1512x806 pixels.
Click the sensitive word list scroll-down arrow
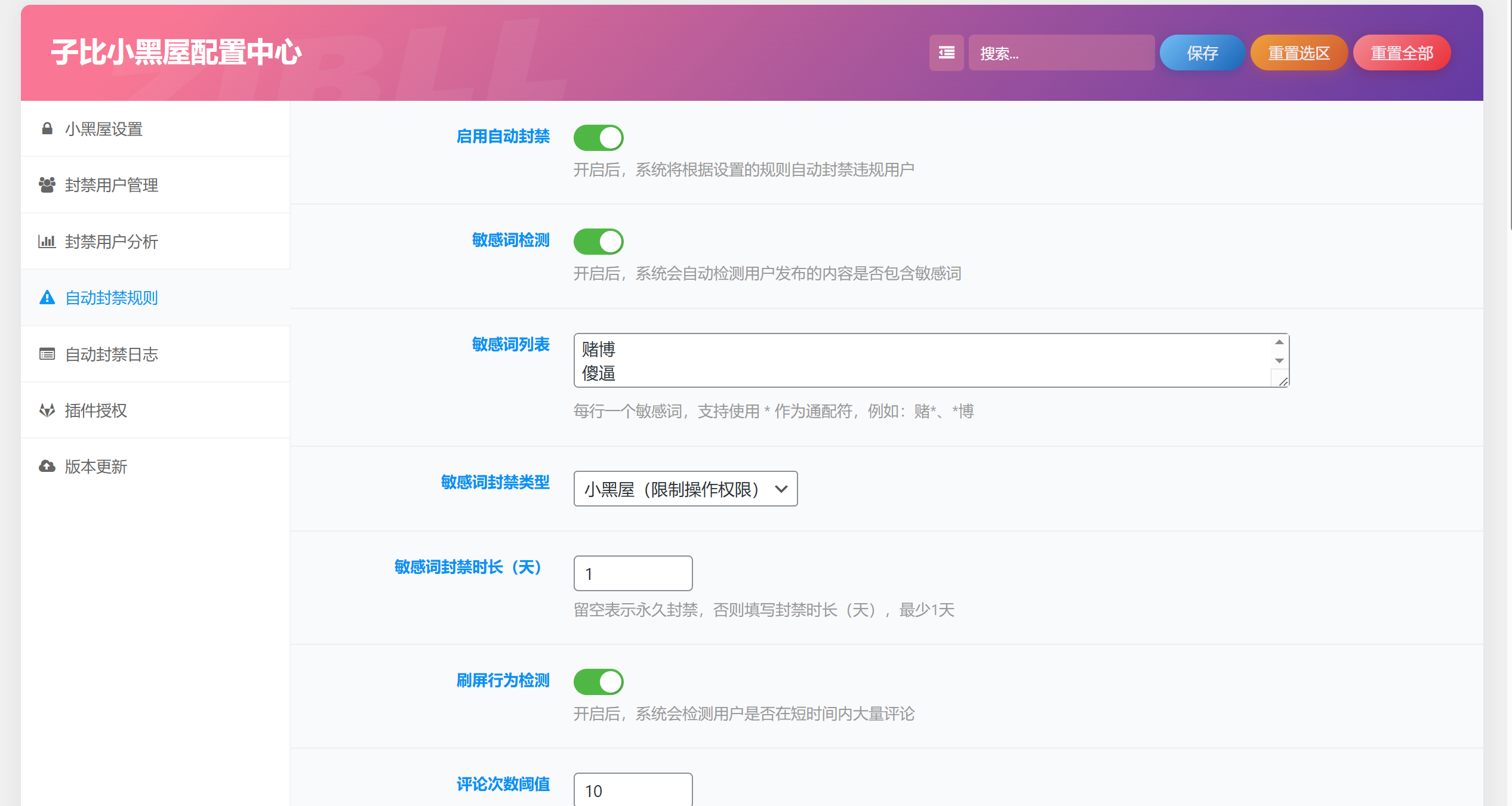tap(1279, 360)
